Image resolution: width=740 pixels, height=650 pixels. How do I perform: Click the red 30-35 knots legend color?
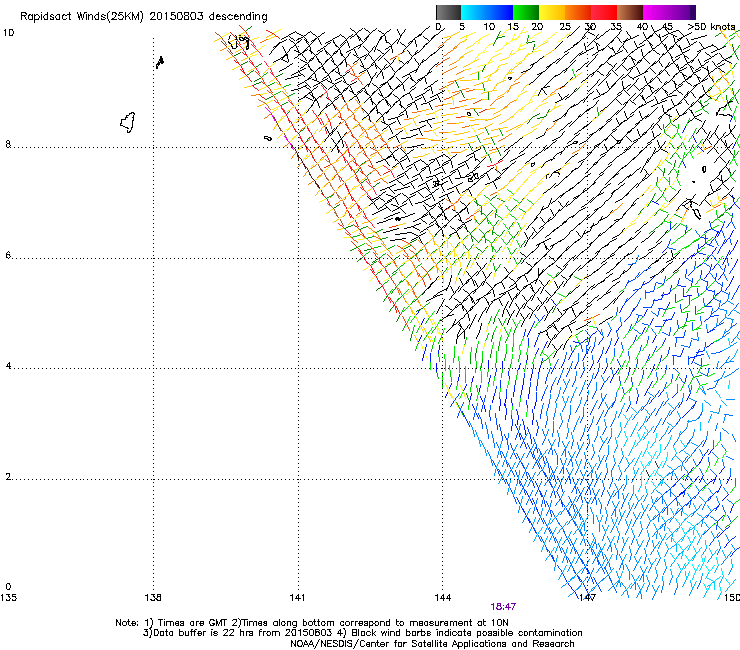604,12
